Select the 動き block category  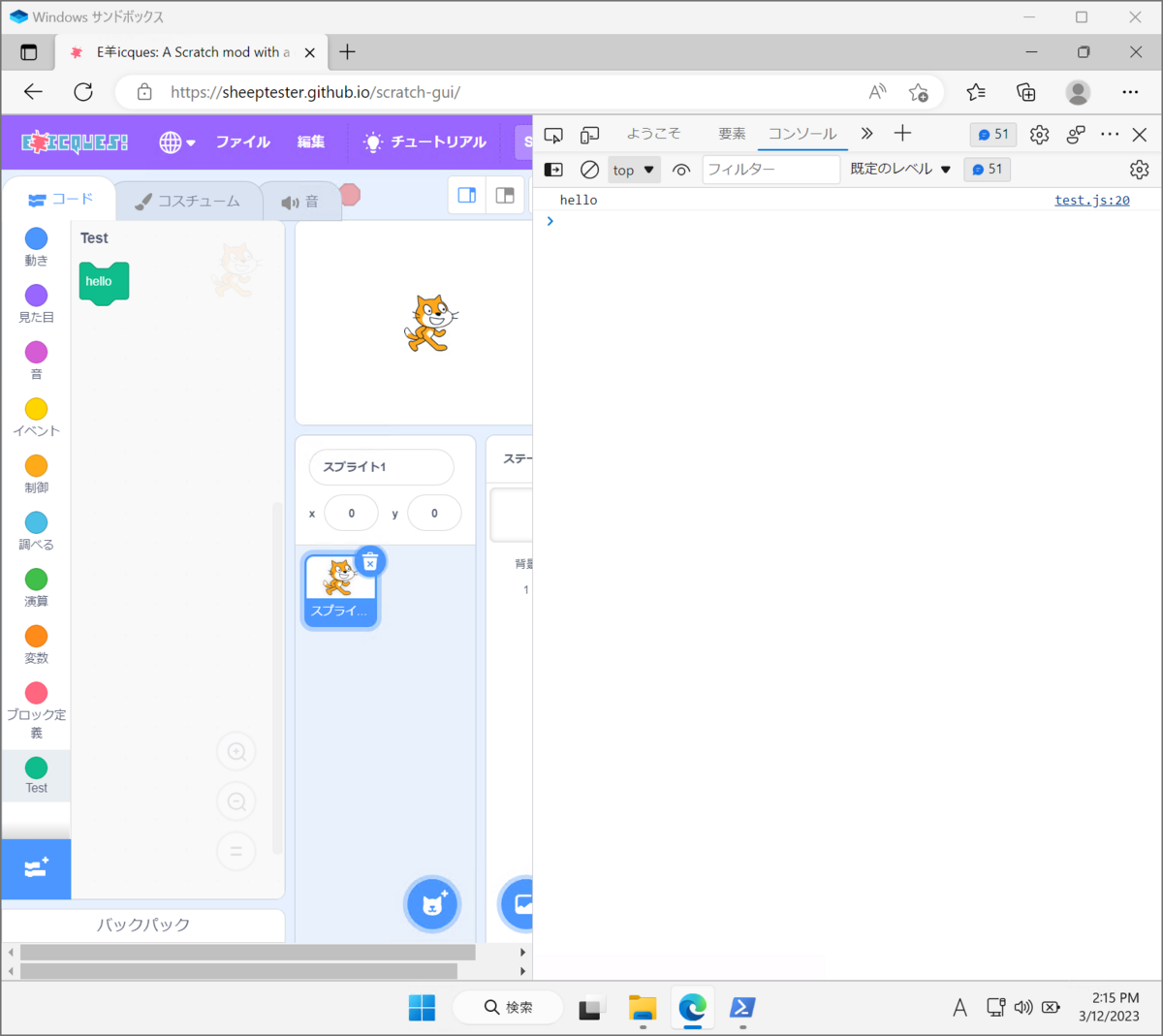click(37, 247)
